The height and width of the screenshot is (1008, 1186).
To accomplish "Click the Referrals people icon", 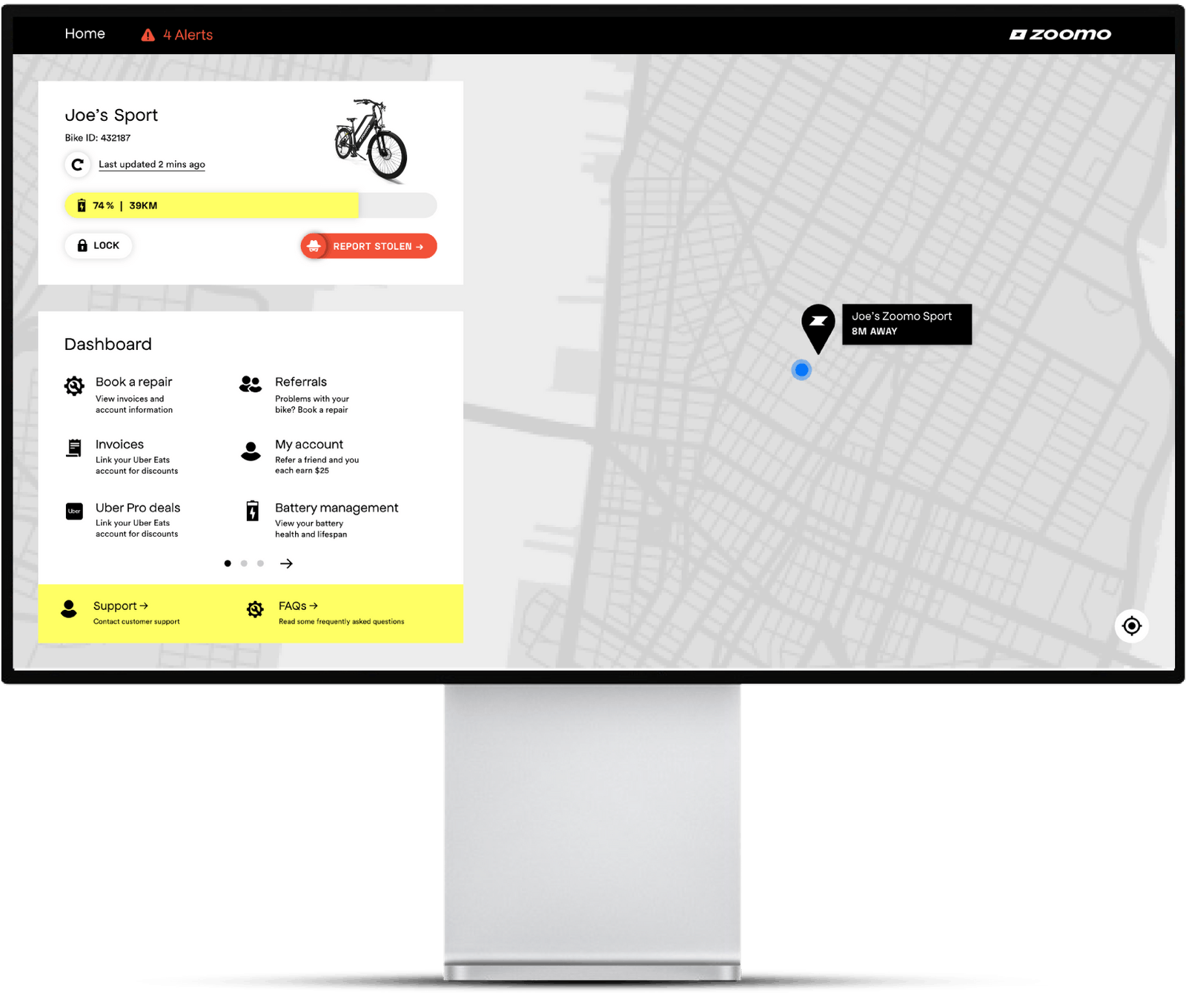I will point(251,384).
